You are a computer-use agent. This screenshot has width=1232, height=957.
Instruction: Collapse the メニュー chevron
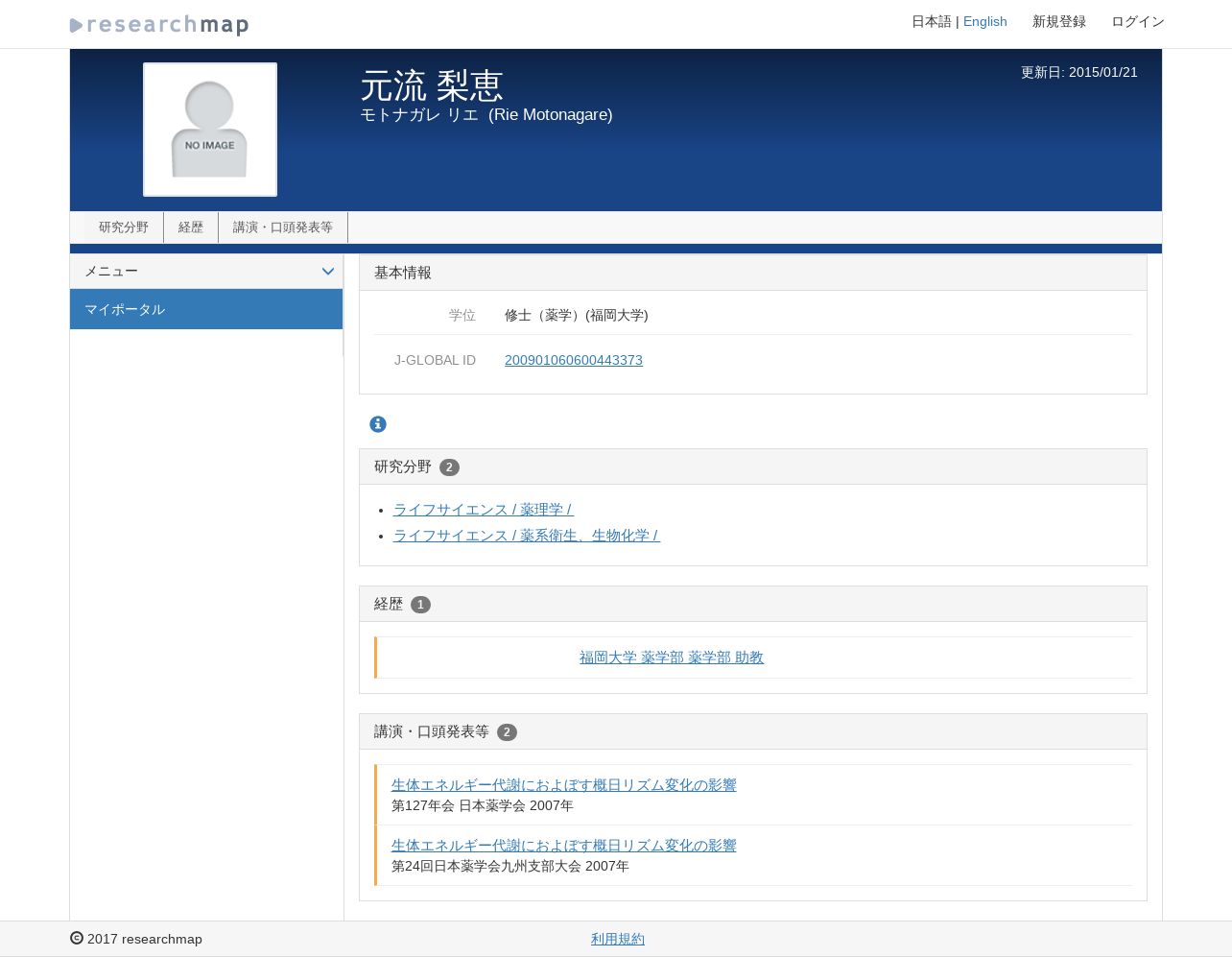coord(327,272)
